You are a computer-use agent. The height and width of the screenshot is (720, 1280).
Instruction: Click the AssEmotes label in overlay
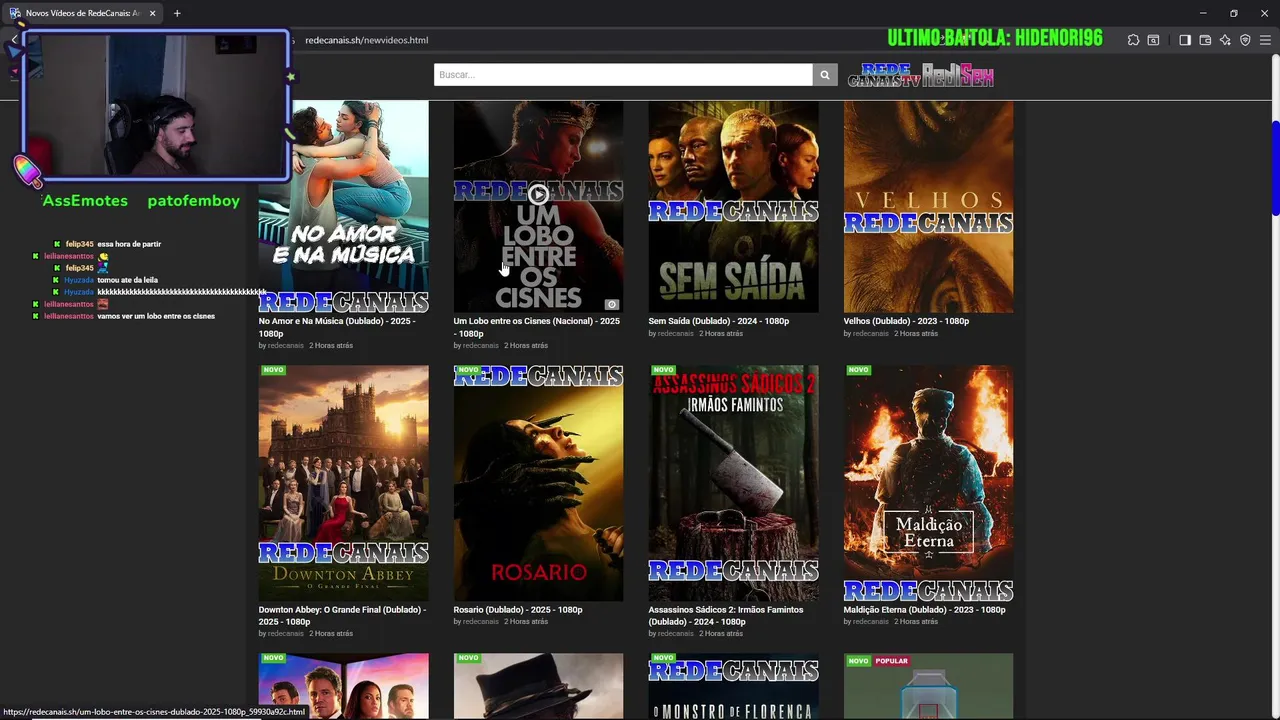pyautogui.click(x=85, y=201)
